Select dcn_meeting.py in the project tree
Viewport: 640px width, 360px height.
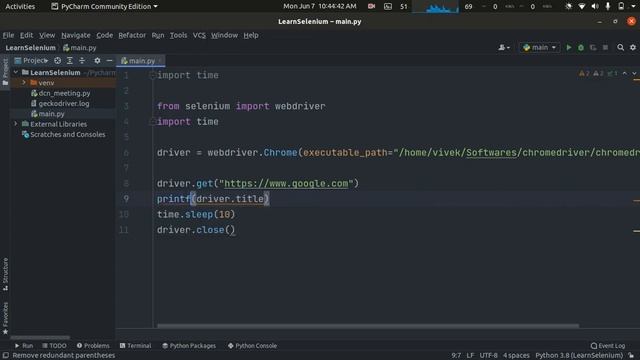(60, 93)
